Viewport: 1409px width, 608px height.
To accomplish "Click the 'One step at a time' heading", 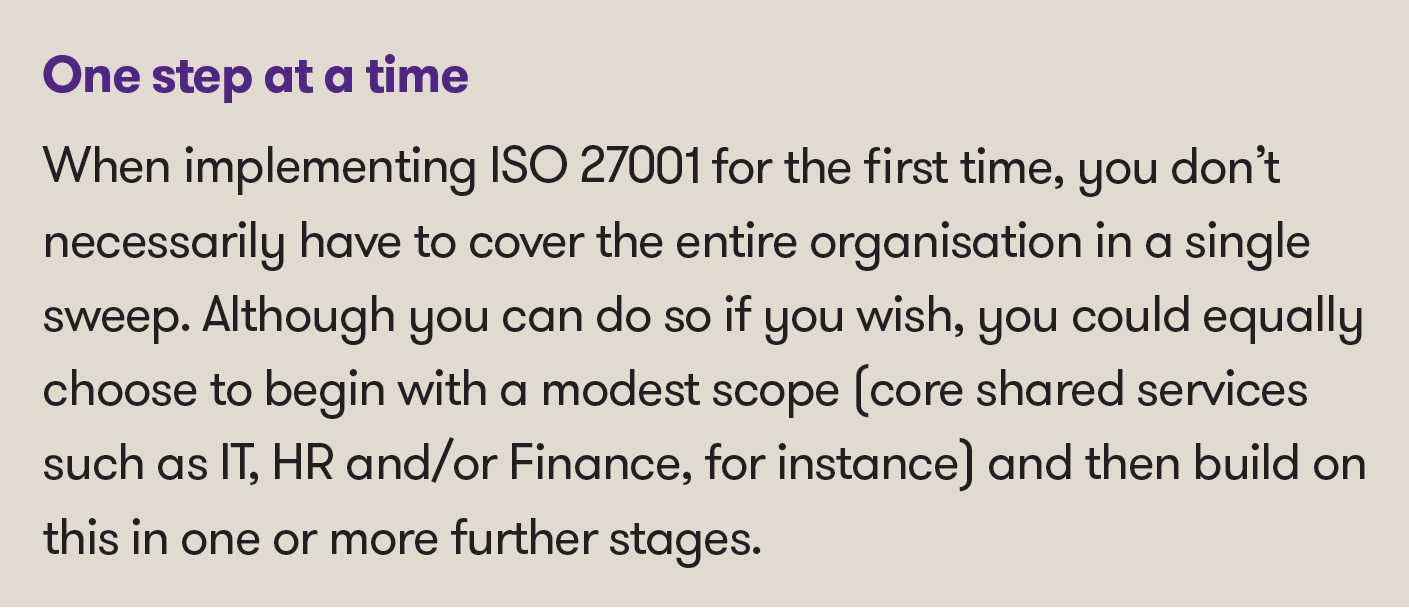I will (255, 75).
